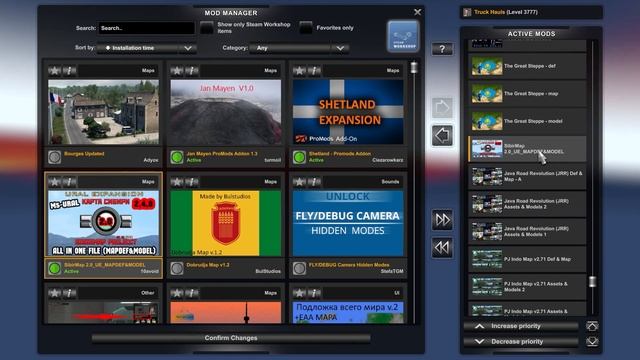
Task: Deactivate all mods with double left arrows
Action: (442, 247)
